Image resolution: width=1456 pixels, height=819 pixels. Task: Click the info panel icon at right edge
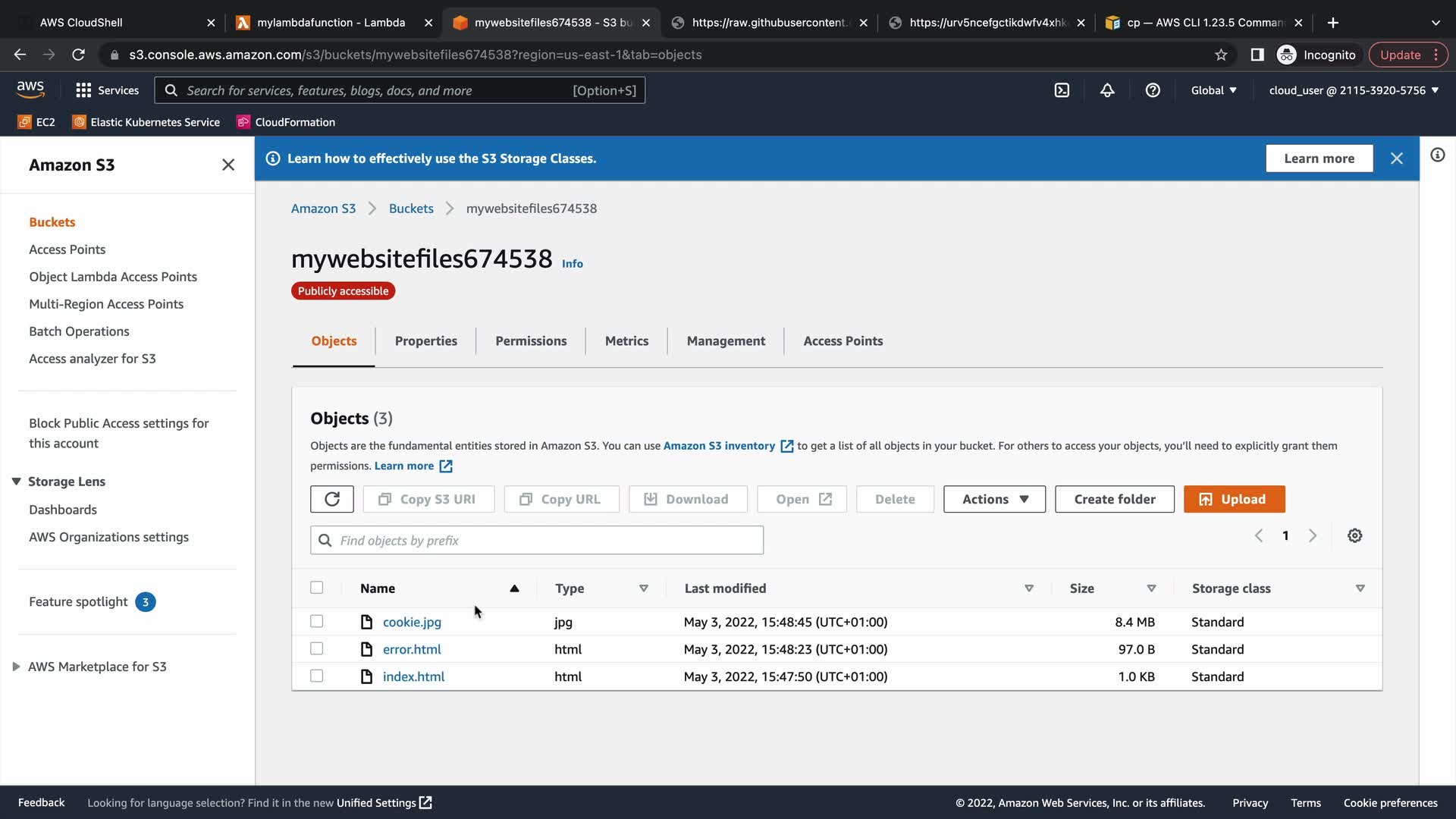coord(1437,155)
